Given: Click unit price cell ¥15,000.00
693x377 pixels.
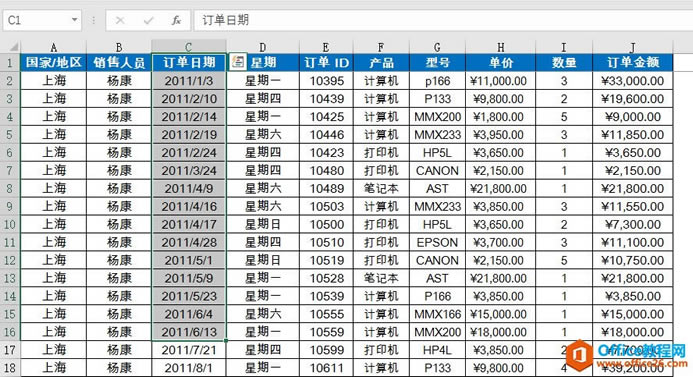Looking at the screenshot, I should pyautogui.click(x=500, y=314).
